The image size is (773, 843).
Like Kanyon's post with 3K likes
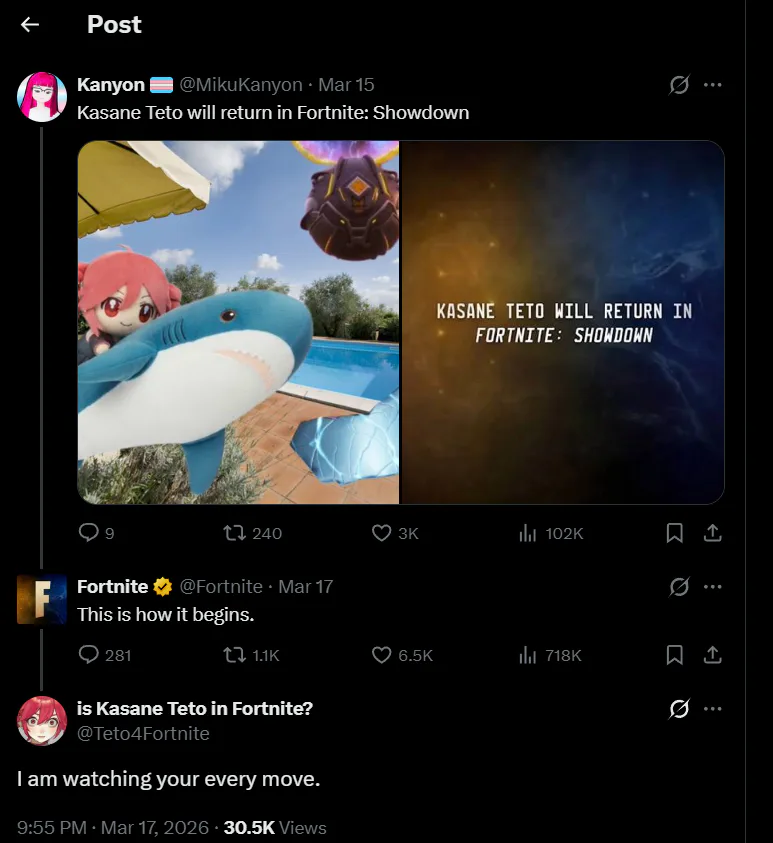pos(381,533)
